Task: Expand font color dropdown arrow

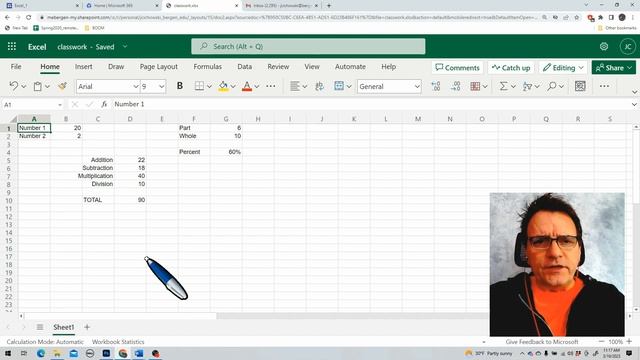Action: tap(257, 87)
